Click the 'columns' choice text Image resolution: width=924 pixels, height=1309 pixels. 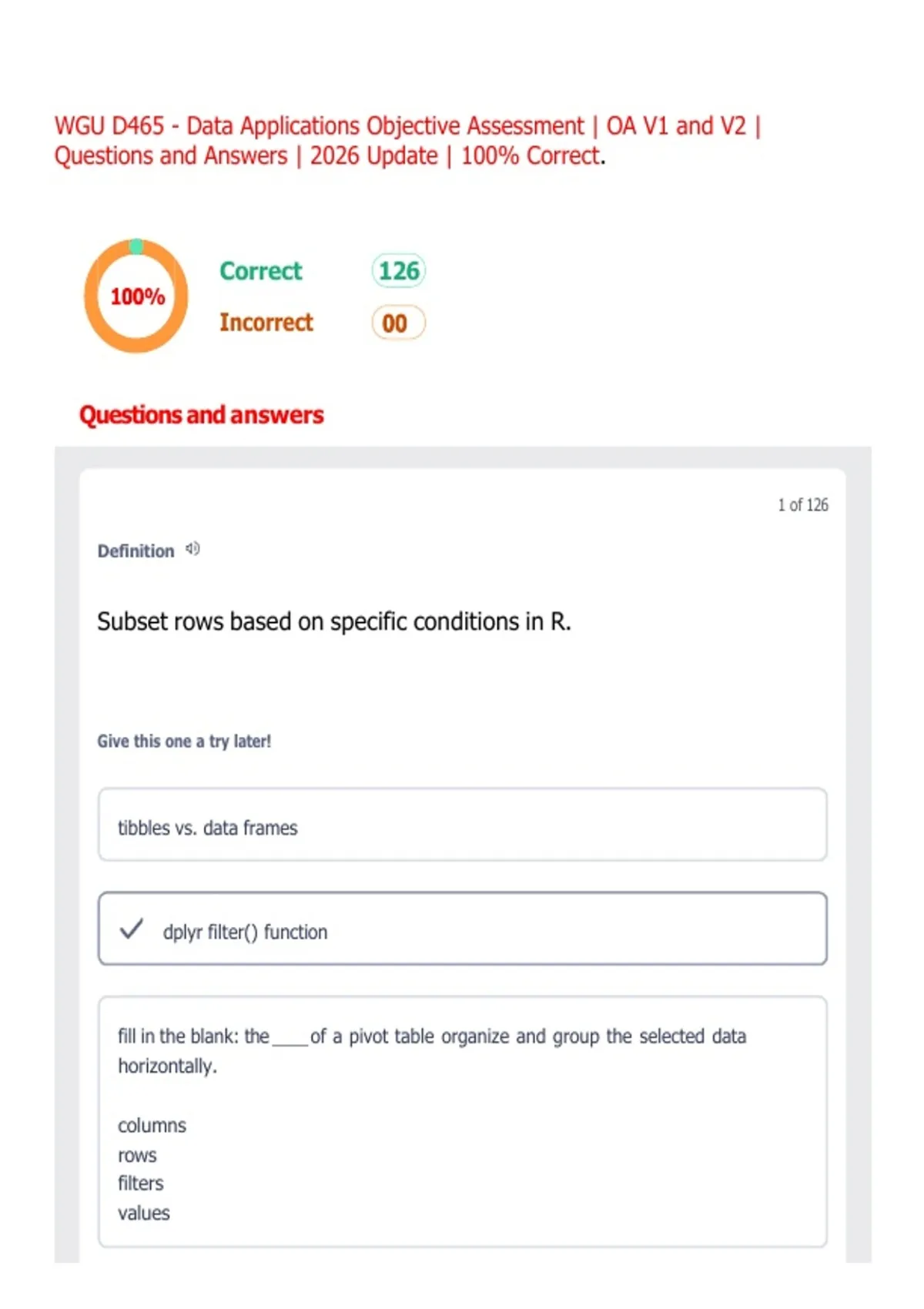152,1126
